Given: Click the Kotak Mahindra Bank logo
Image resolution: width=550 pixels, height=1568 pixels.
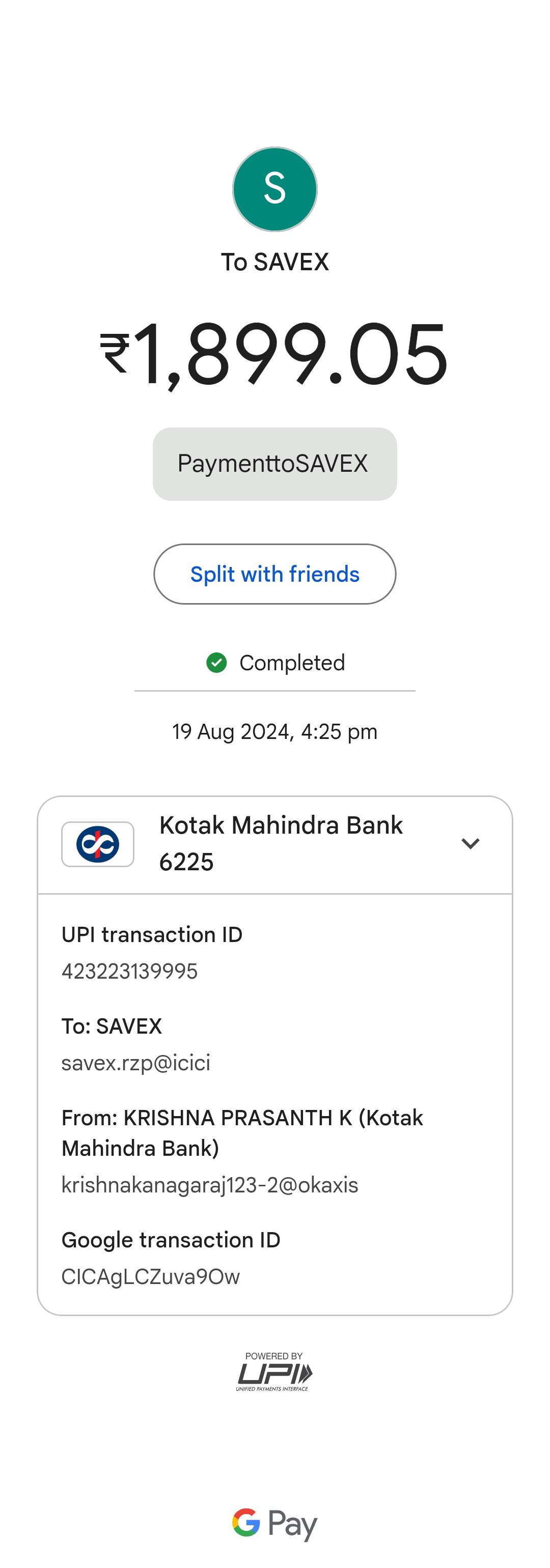Looking at the screenshot, I should click(97, 844).
